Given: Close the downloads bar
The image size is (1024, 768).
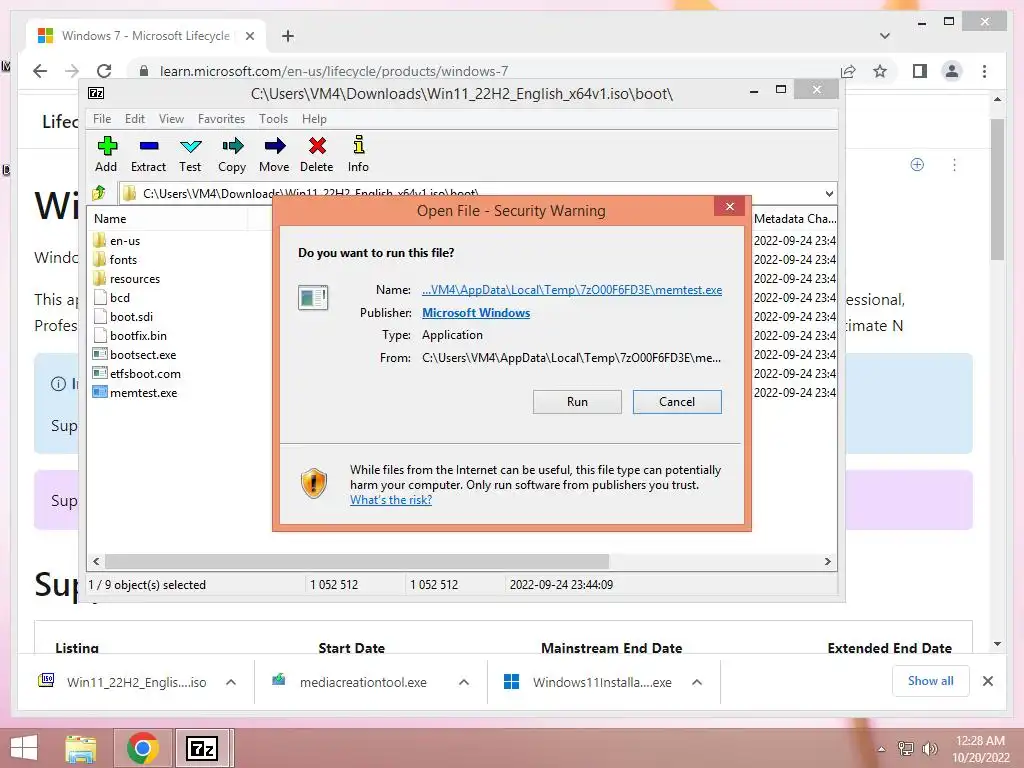Looking at the screenshot, I should coord(988,681).
